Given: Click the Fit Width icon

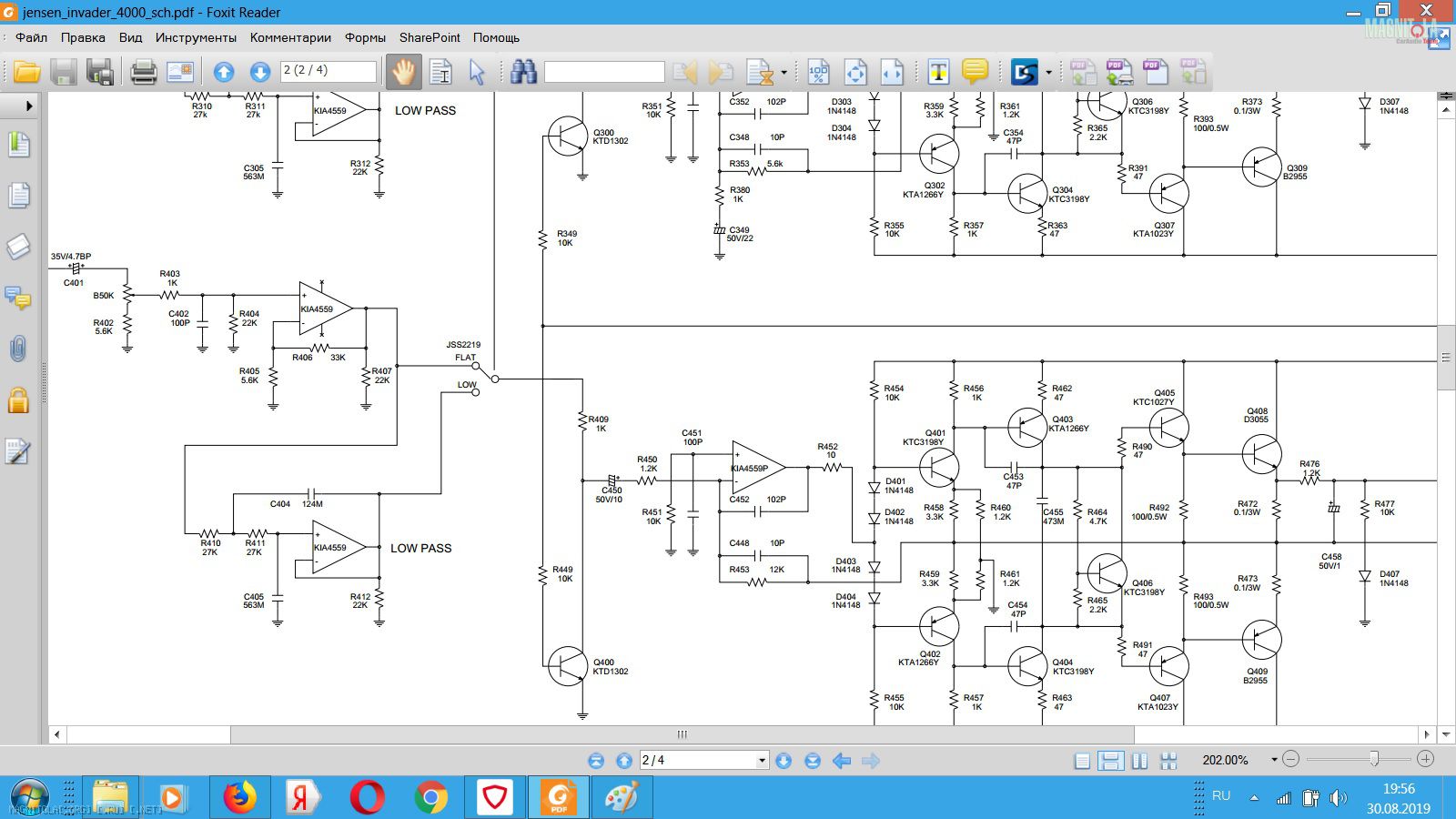Looking at the screenshot, I should 892,72.
